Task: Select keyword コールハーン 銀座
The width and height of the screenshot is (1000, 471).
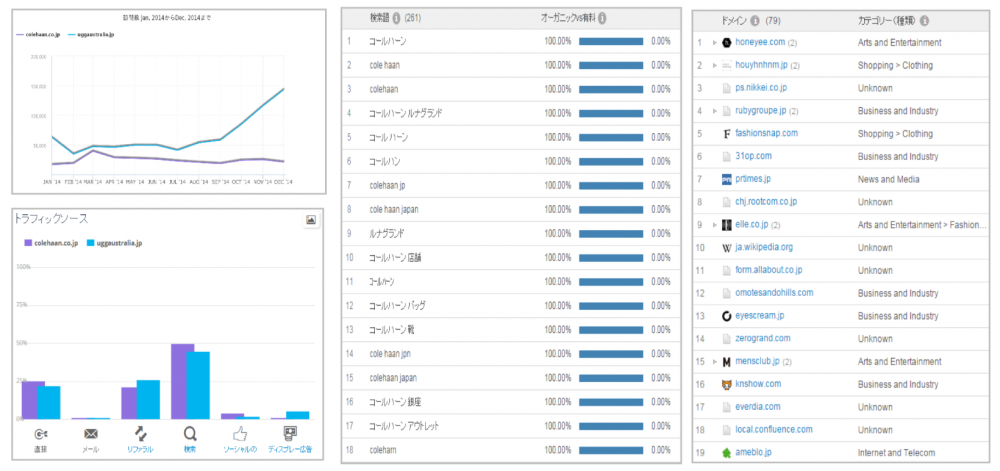Action: 395,402
